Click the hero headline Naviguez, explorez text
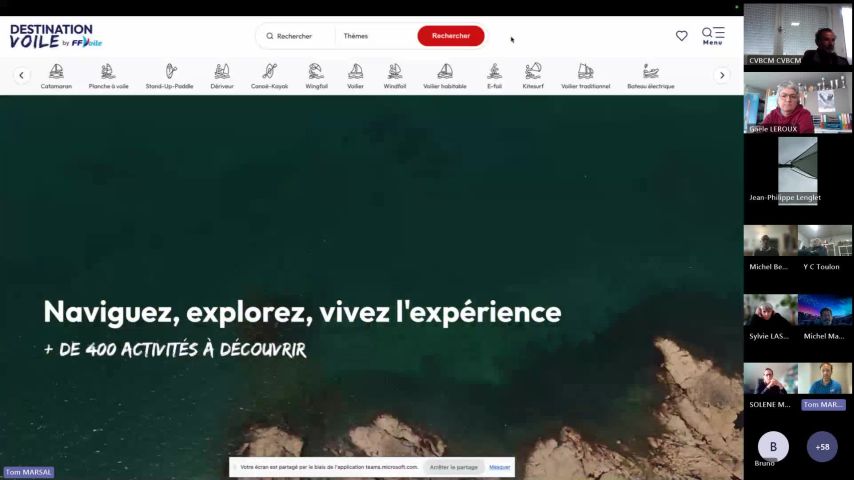 302,312
